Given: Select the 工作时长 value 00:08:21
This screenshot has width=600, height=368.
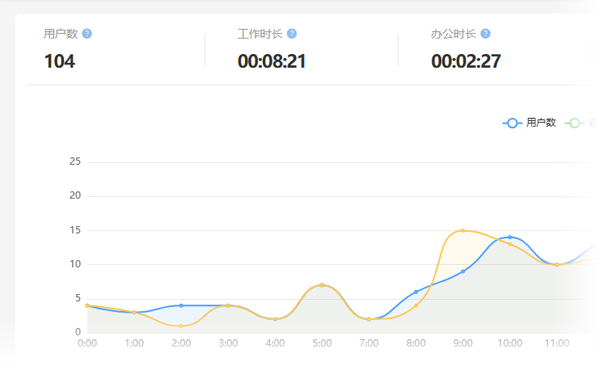Looking at the screenshot, I should pos(272,61).
